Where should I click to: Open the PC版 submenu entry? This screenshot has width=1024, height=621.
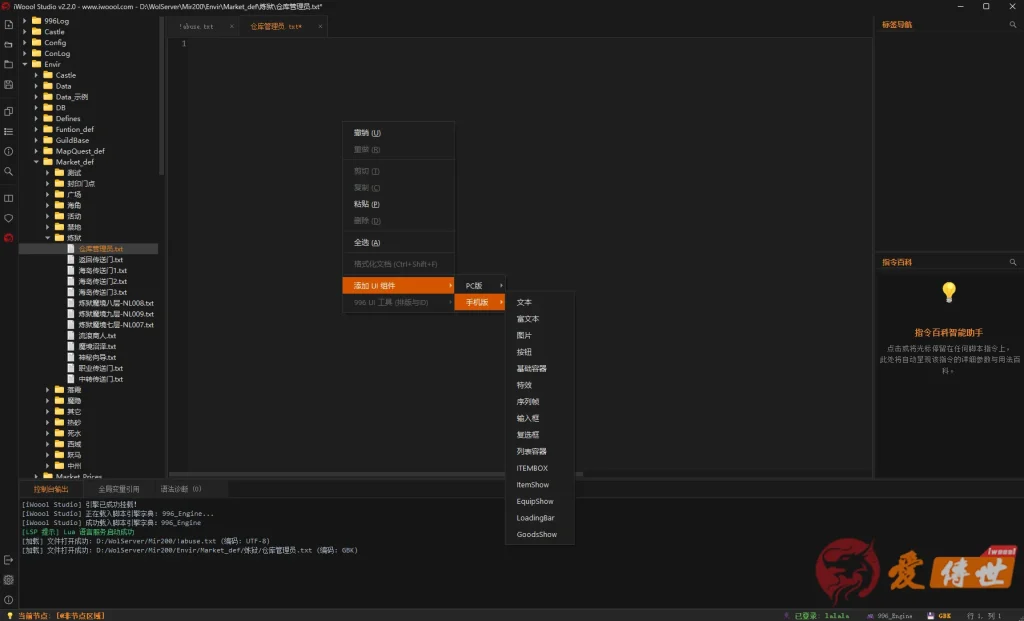click(480, 285)
